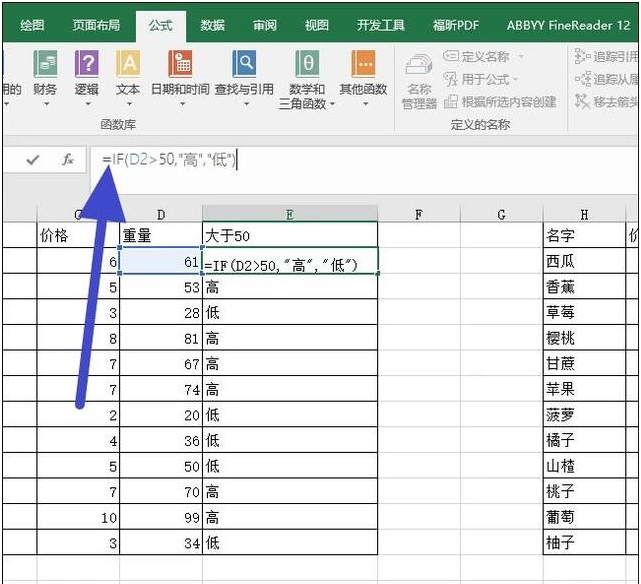
Task: Open the 查找与引用 lookup functions icon
Action: pos(244,67)
